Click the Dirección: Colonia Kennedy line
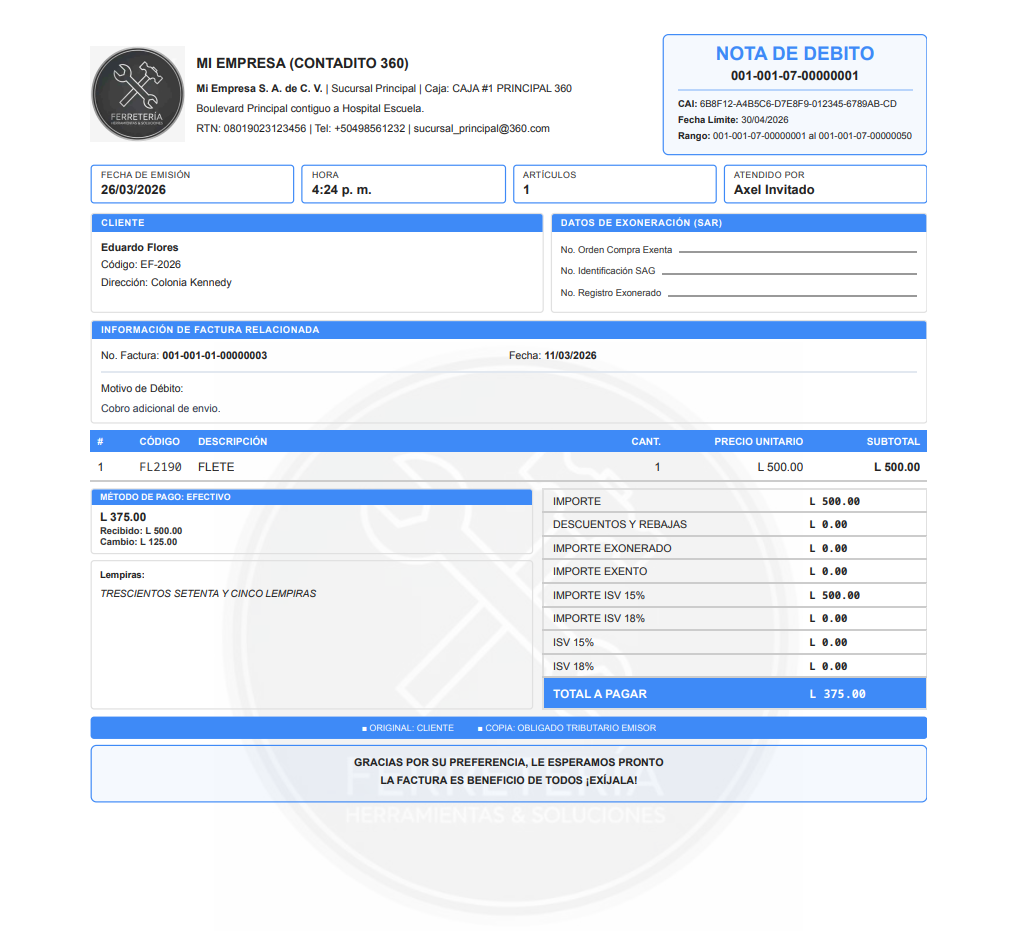1017x933 pixels. click(166, 283)
